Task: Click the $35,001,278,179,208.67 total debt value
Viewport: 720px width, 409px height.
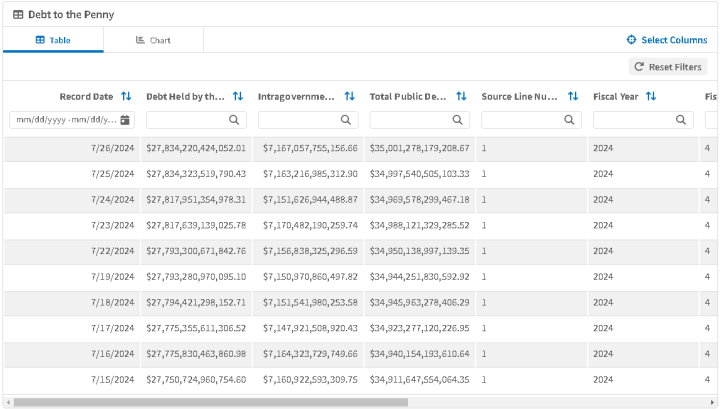Action: point(420,148)
